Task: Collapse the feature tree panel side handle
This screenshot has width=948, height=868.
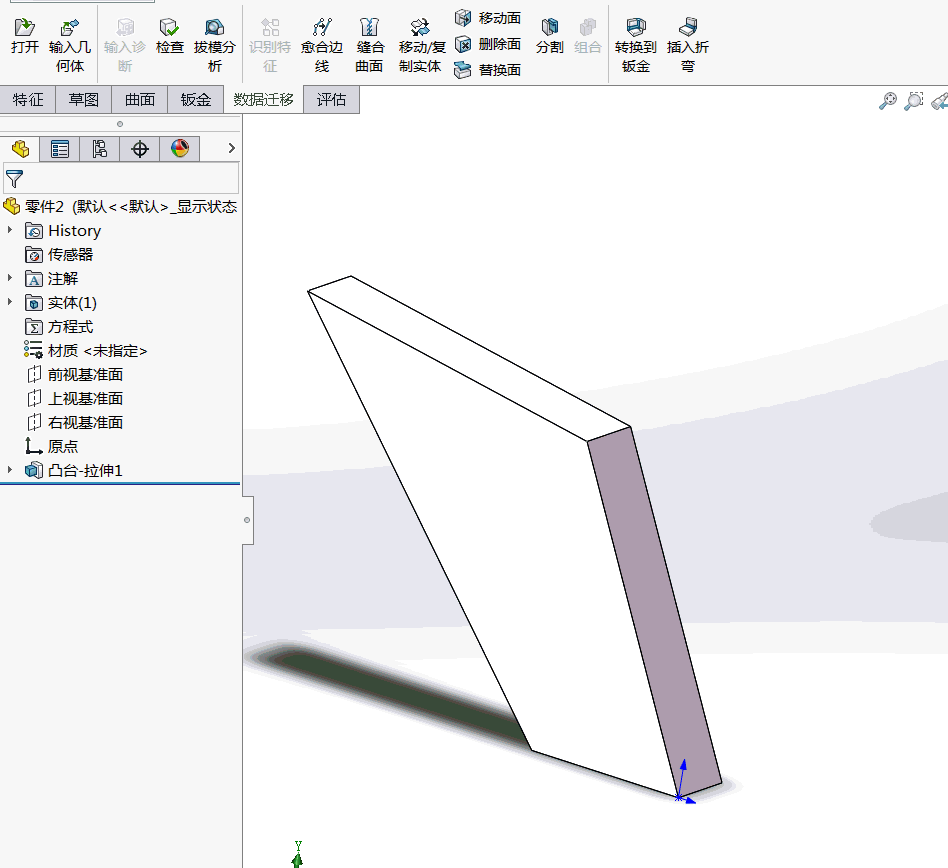Action: point(247,520)
